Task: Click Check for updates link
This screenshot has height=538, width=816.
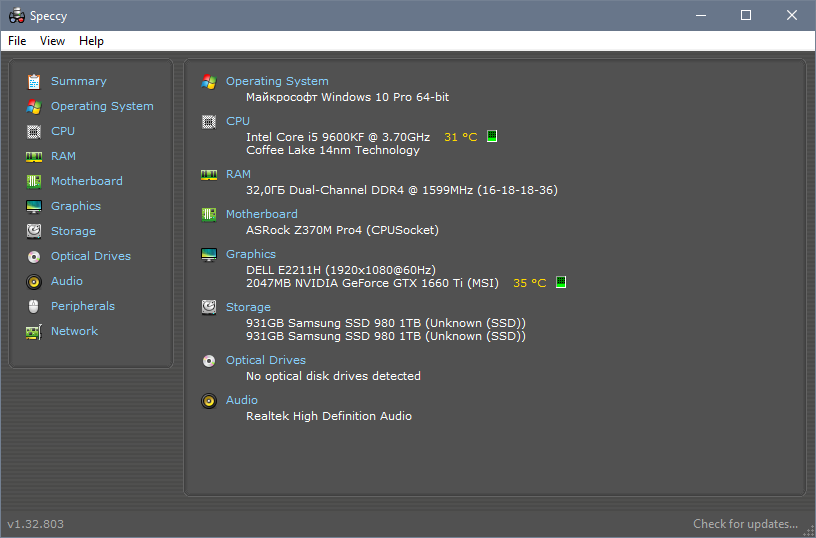Action: [x=745, y=524]
